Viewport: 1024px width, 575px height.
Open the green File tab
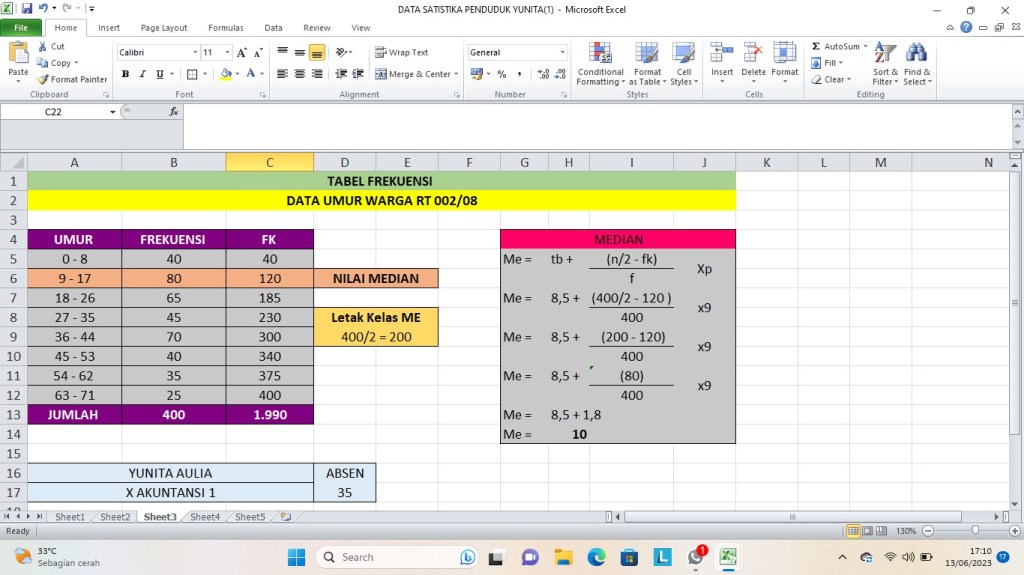click(20, 28)
